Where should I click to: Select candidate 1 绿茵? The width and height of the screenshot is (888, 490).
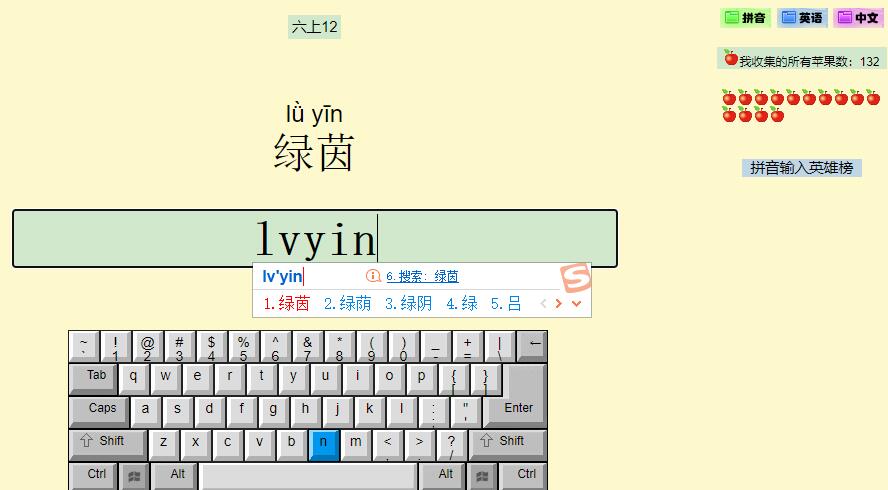pyautogui.click(x=287, y=304)
